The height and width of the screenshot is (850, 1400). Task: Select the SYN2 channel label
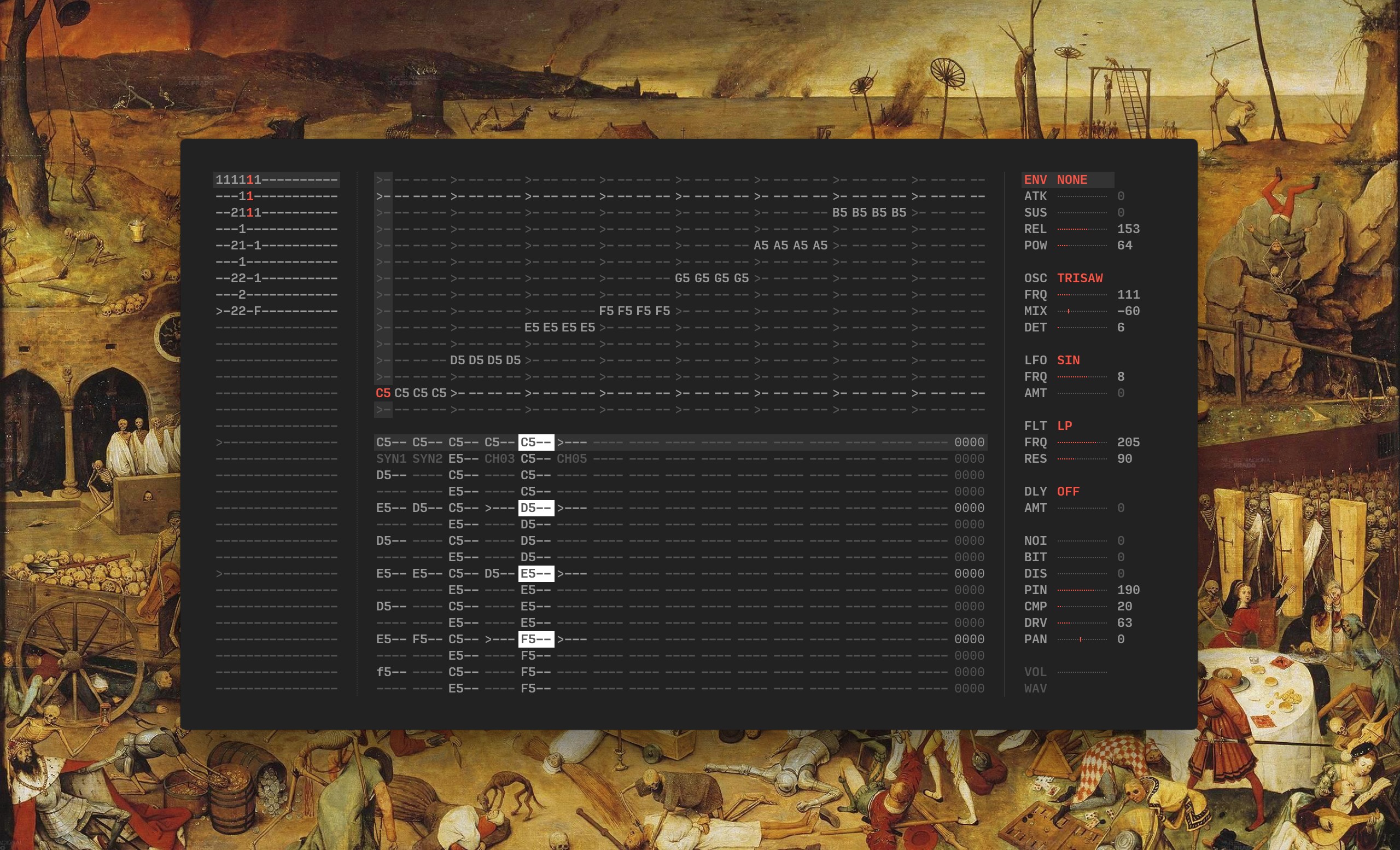point(427,458)
